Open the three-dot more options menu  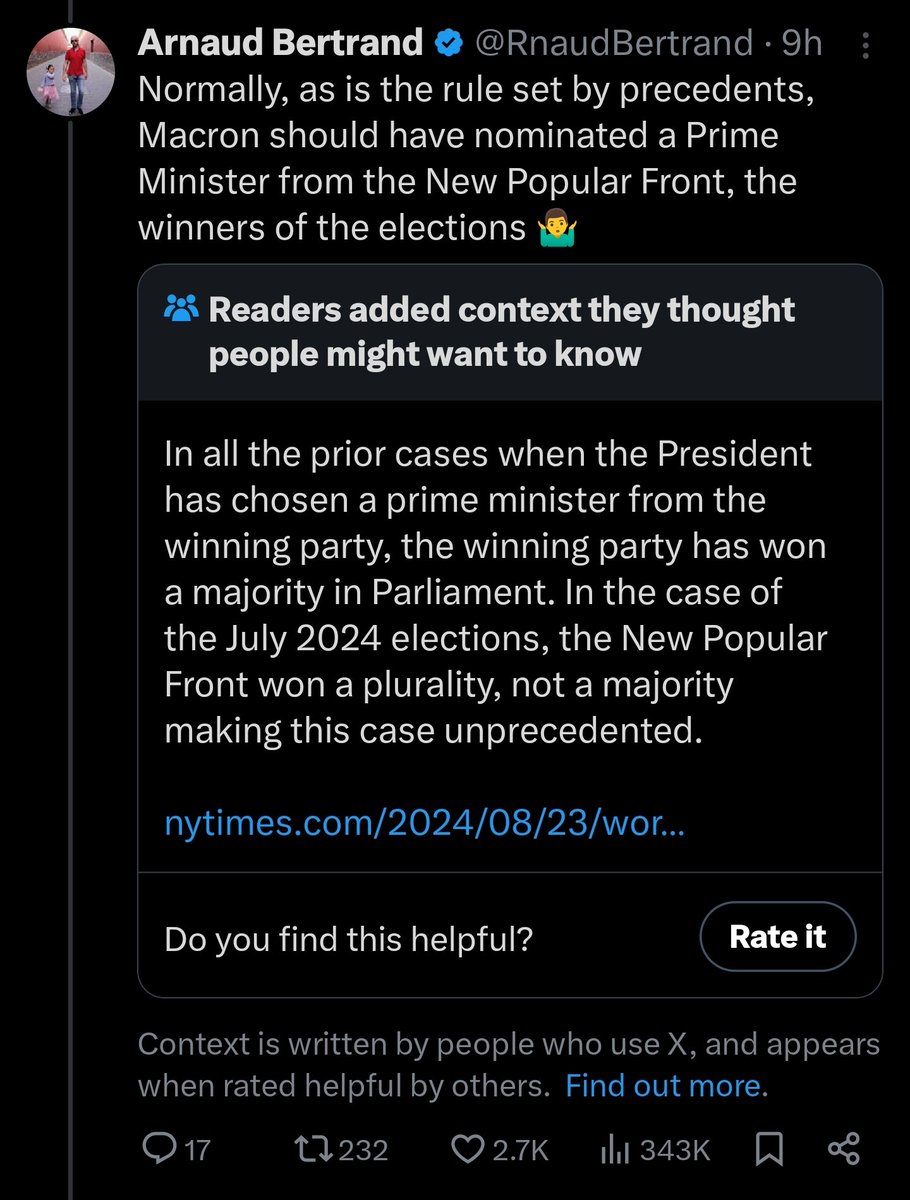click(865, 43)
